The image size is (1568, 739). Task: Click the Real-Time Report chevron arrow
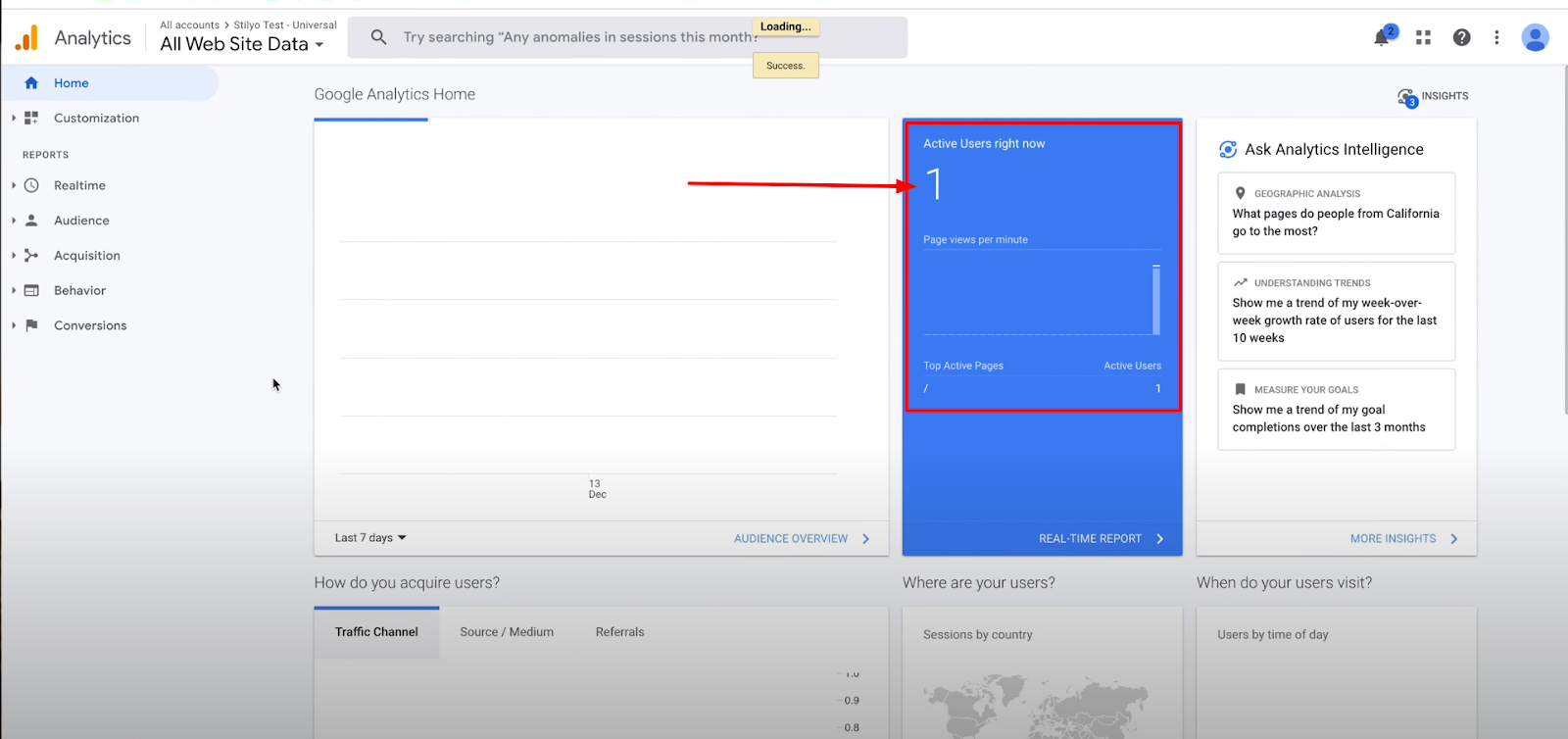point(1160,538)
